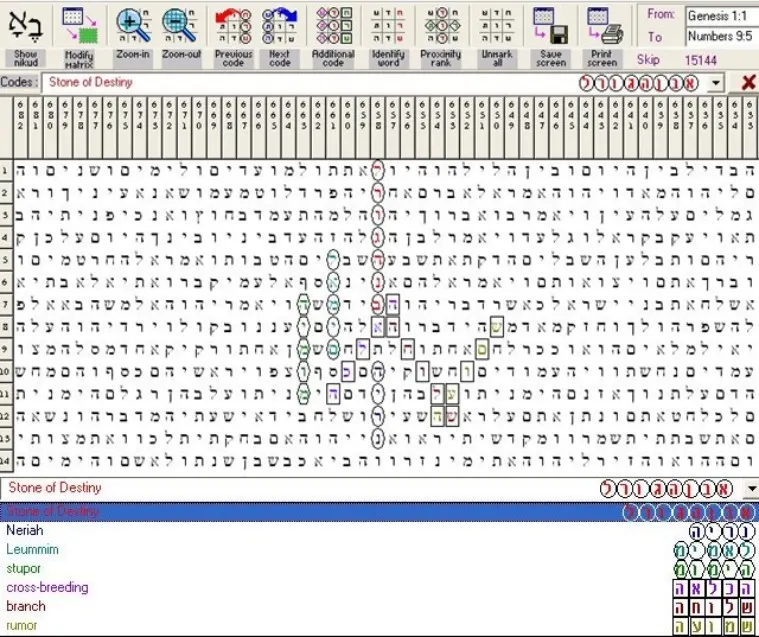Click column header 682
This screenshot has width=759, height=637.
tap(20, 127)
